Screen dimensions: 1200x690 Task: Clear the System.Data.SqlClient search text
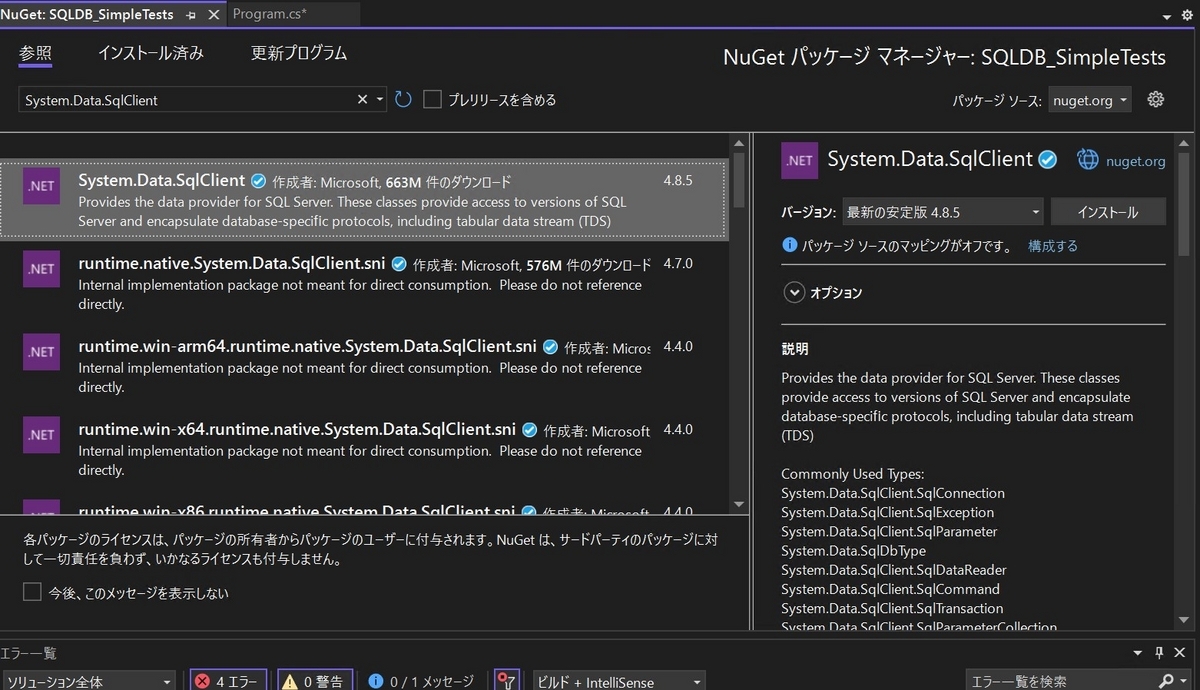point(363,99)
